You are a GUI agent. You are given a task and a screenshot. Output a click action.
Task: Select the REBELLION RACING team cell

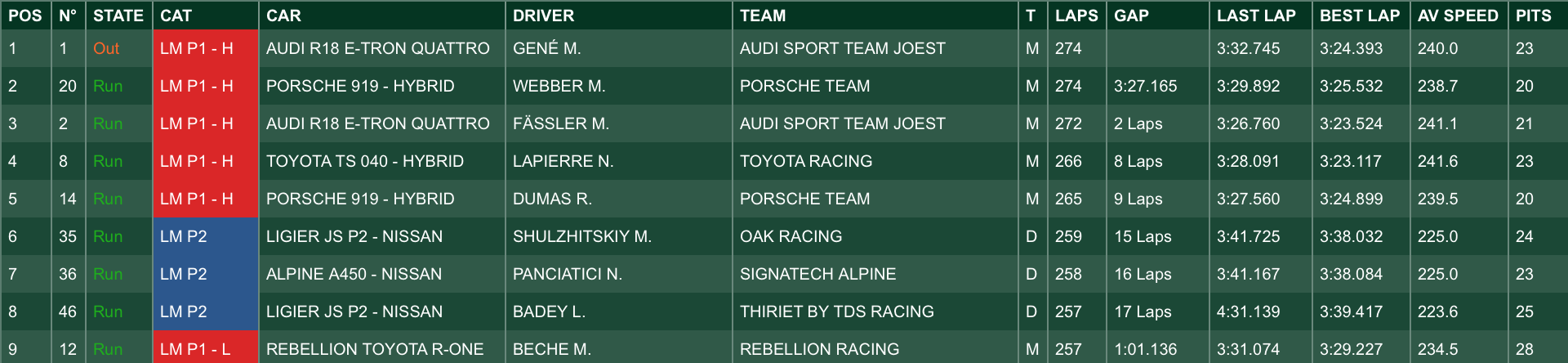[875, 348]
